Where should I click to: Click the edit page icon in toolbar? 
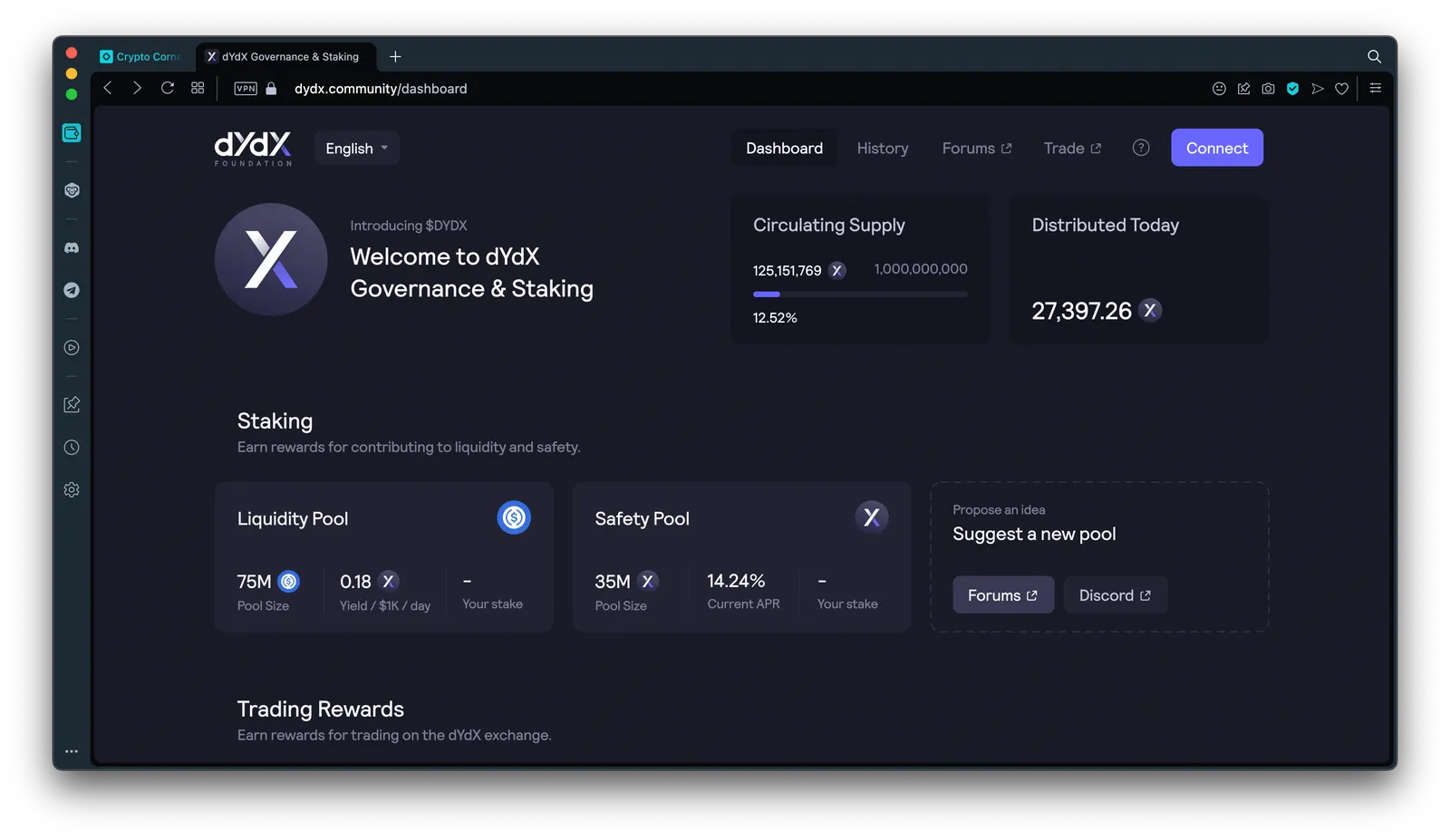(x=1243, y=88)
